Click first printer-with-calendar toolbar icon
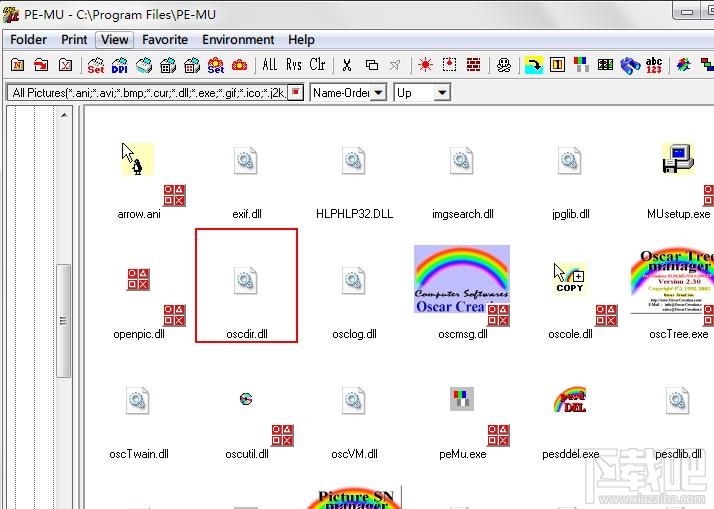Viewport: 714px width, 509px height. pyautogui.click(x=168, y=65)
